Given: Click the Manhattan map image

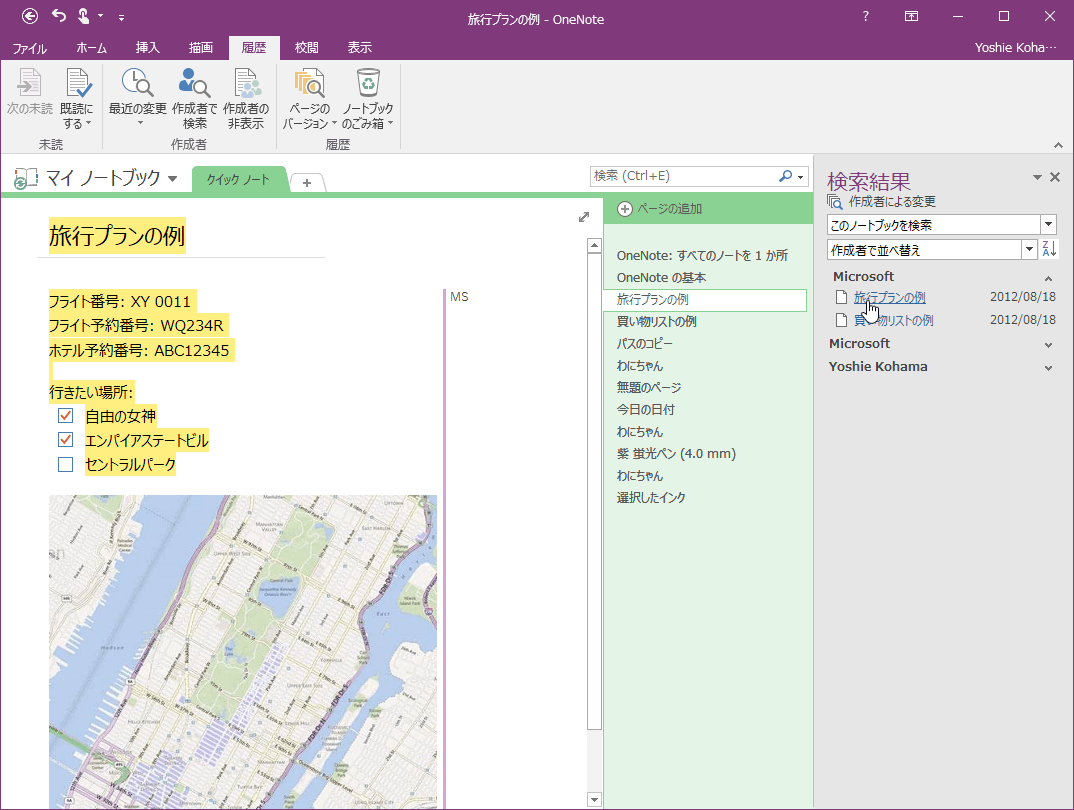Looking at the screenshot, I should tap(242, 651).
